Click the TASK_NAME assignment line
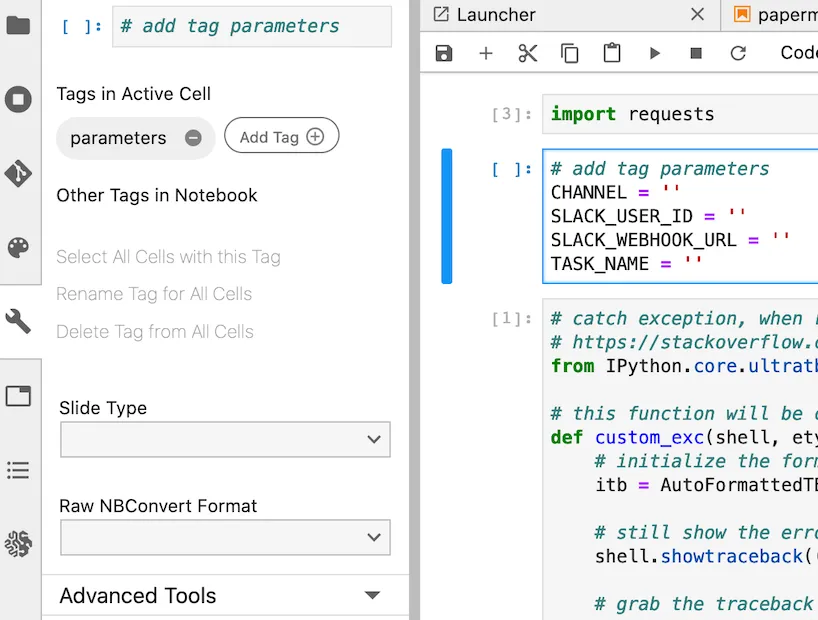This screenshot has width=818, height=620. pyautogui.click(x=627, y=264)
